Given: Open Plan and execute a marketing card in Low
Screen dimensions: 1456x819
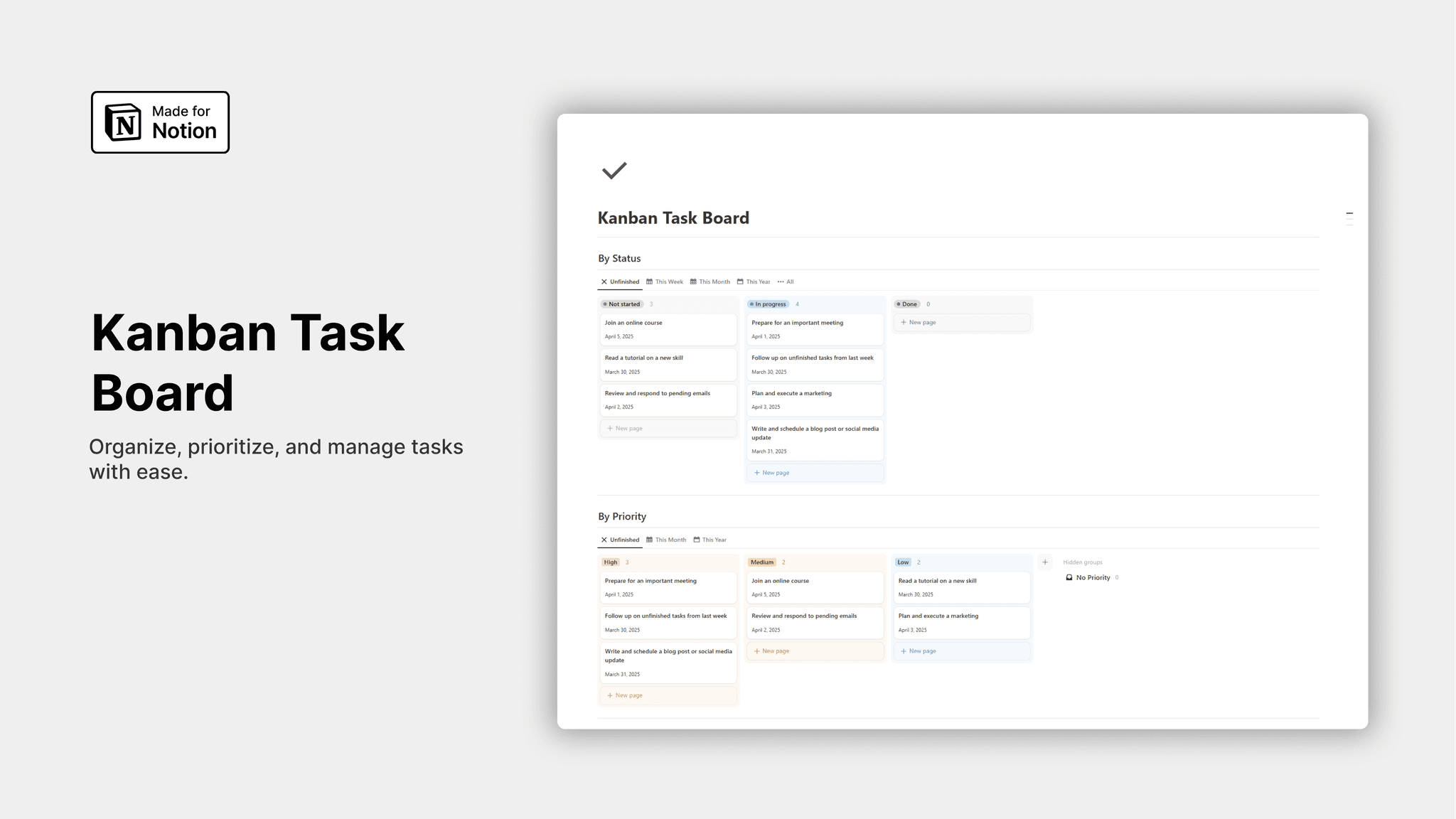Looking at the screenshot, I should [960, 622].
